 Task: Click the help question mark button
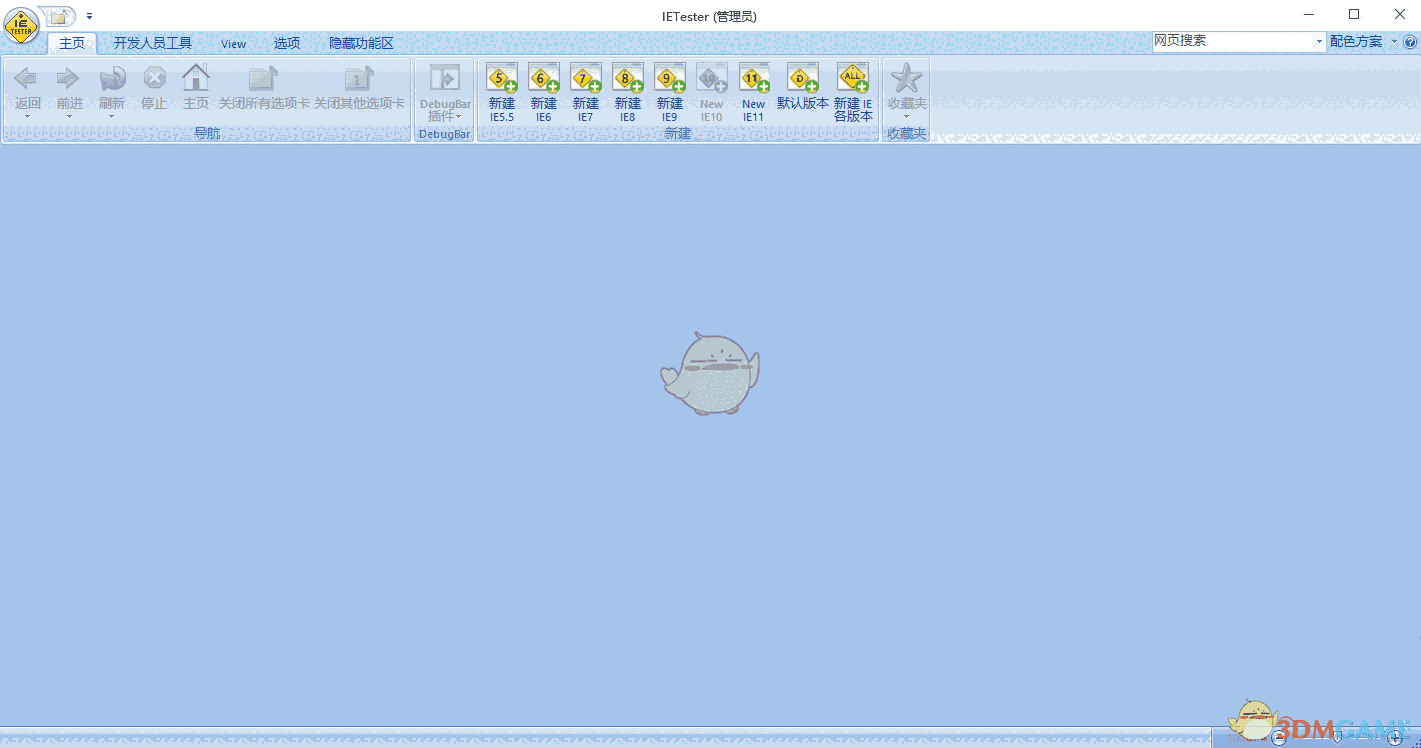click(x=1410, y=41)
